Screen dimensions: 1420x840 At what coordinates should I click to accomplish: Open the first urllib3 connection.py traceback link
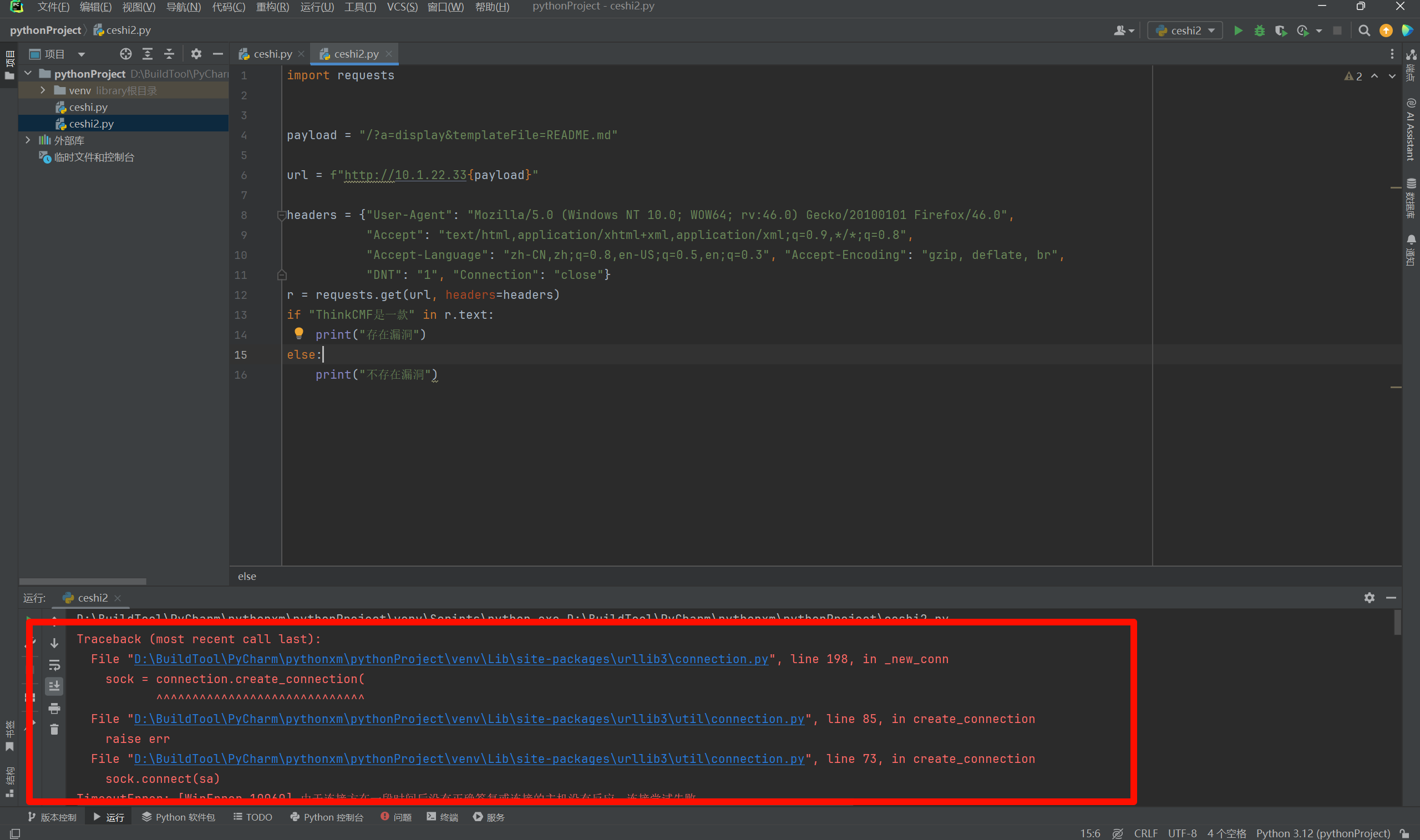tap(451, 659)
